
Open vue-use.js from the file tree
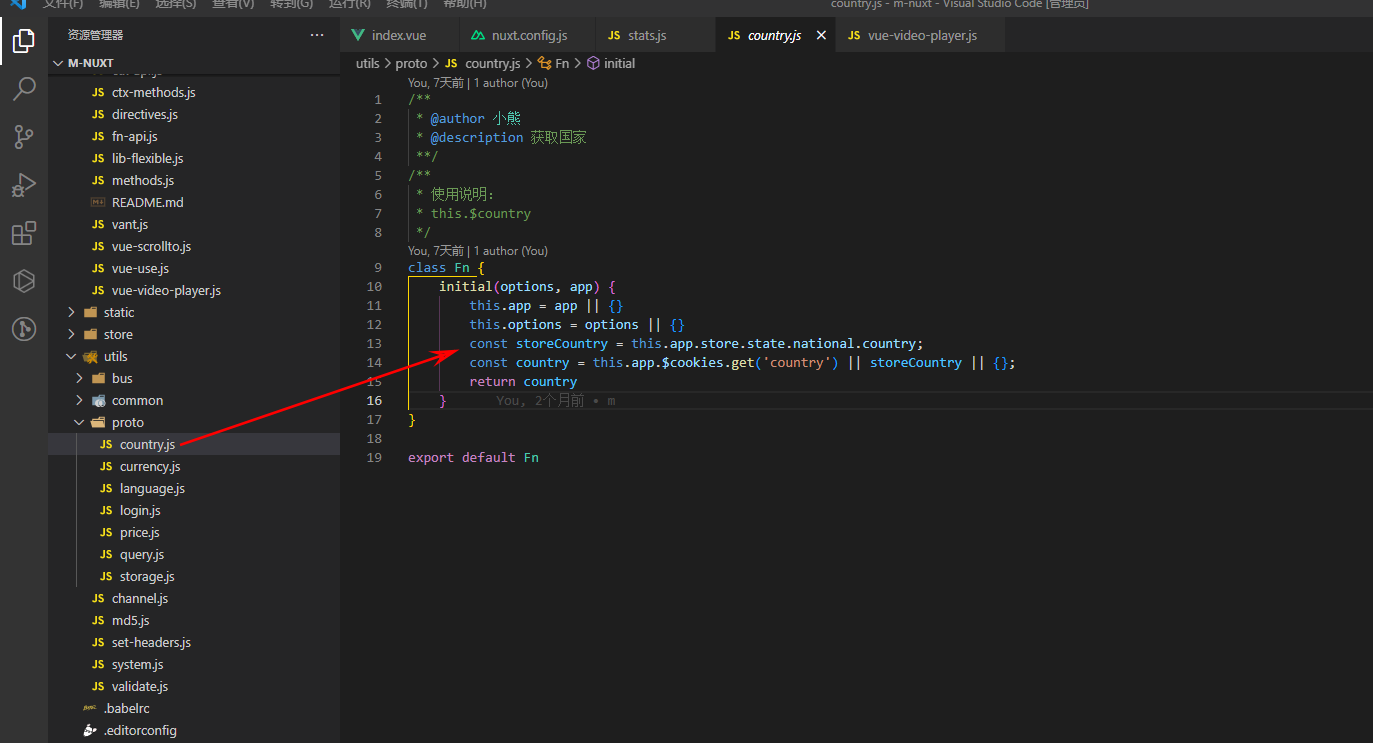click(140, 268)
